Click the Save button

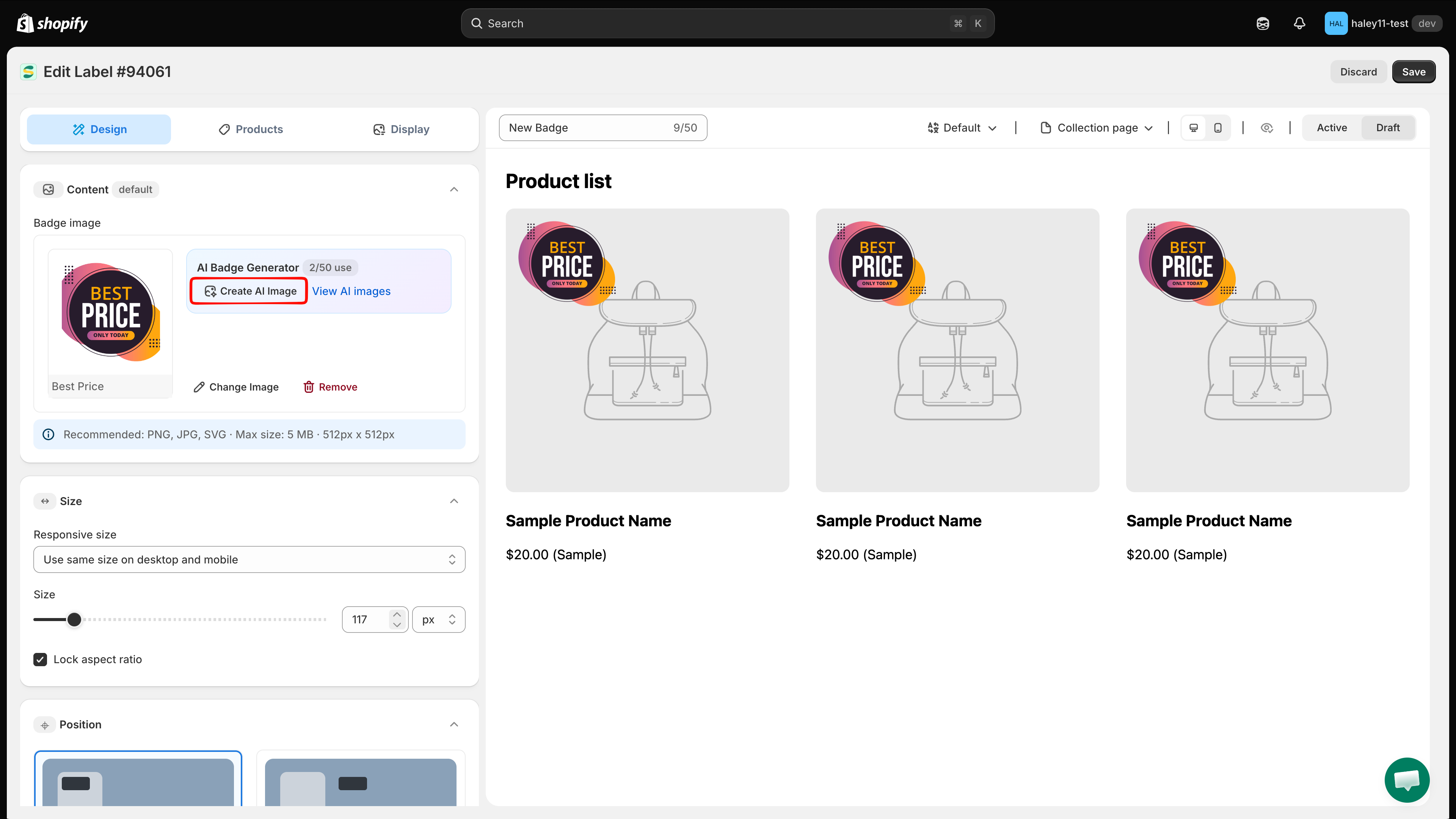pos(1414,72)
